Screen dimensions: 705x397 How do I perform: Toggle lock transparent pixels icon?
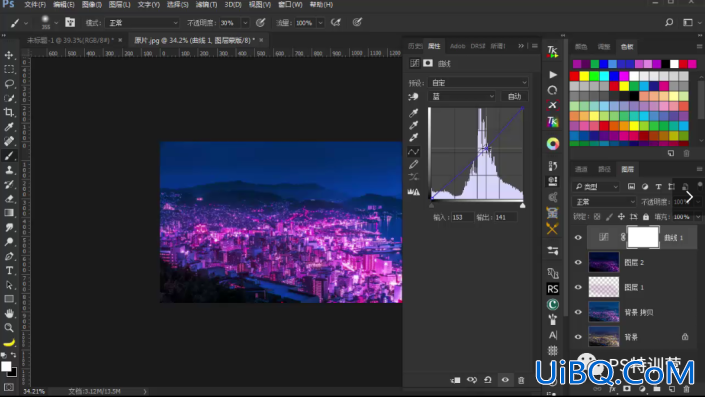[597, 217]
